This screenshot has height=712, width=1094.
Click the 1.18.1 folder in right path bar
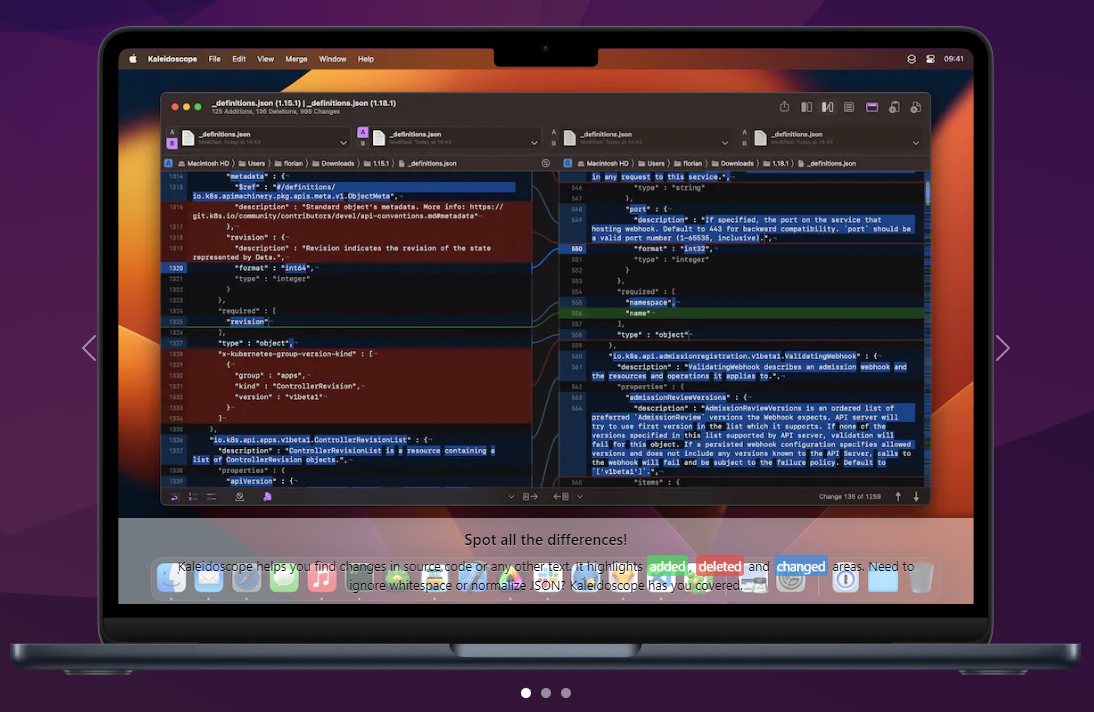tap(781, 163)
